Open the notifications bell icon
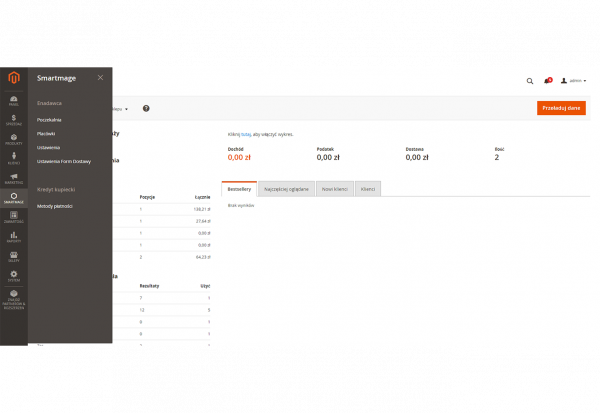Image resolution: width=600 pixels, height=413 pixels. 548,80
